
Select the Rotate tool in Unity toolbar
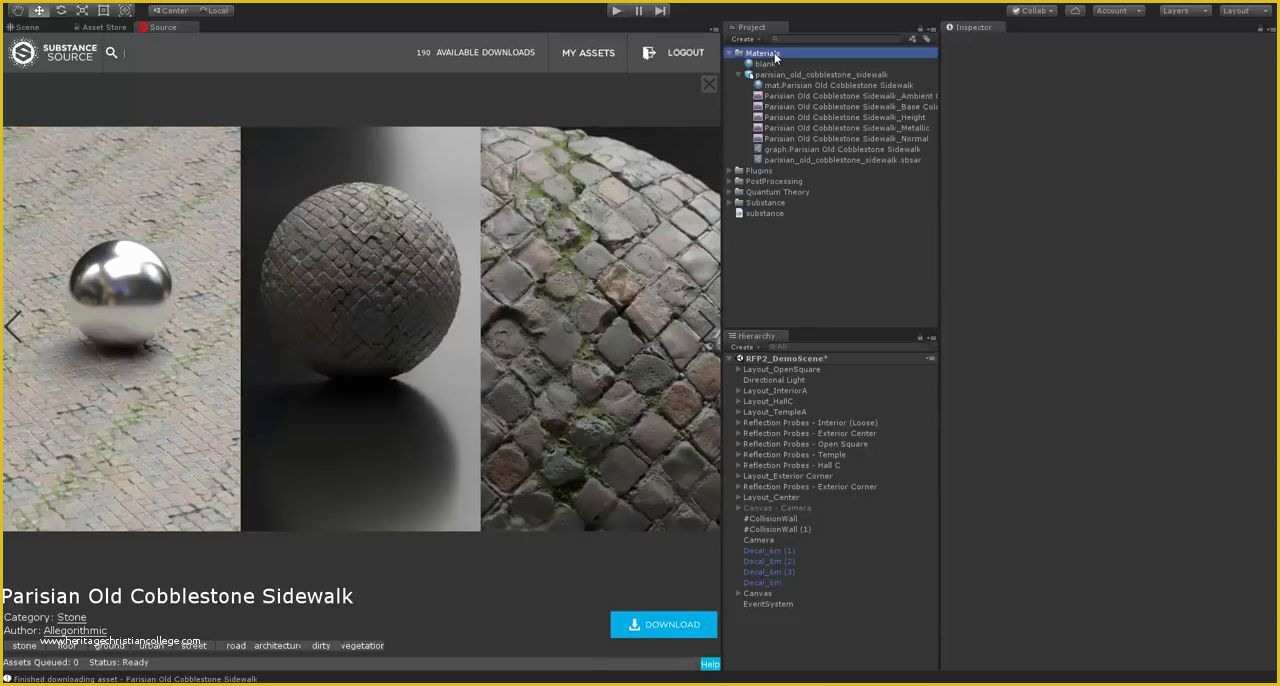pyautogui.click(x=61, y=10)
